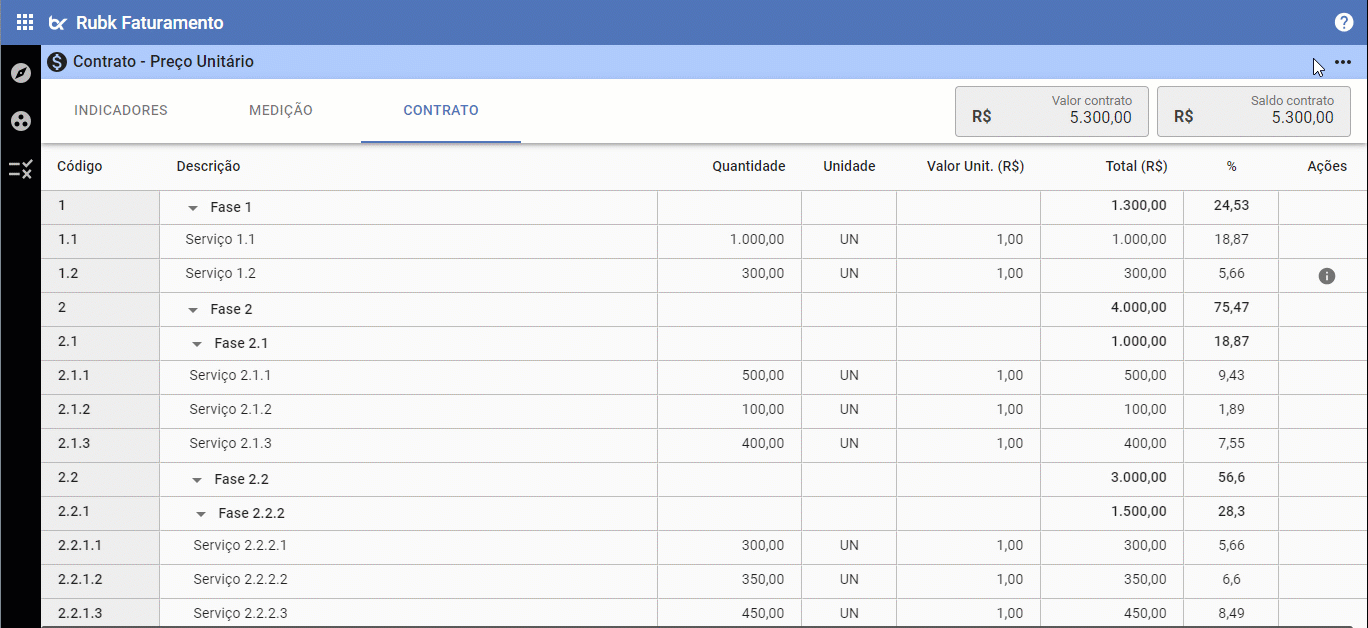Click the Quantidade cell of Serviço 1.1
Viewport: 1368px width, 628px height.
tap(729, 240)
